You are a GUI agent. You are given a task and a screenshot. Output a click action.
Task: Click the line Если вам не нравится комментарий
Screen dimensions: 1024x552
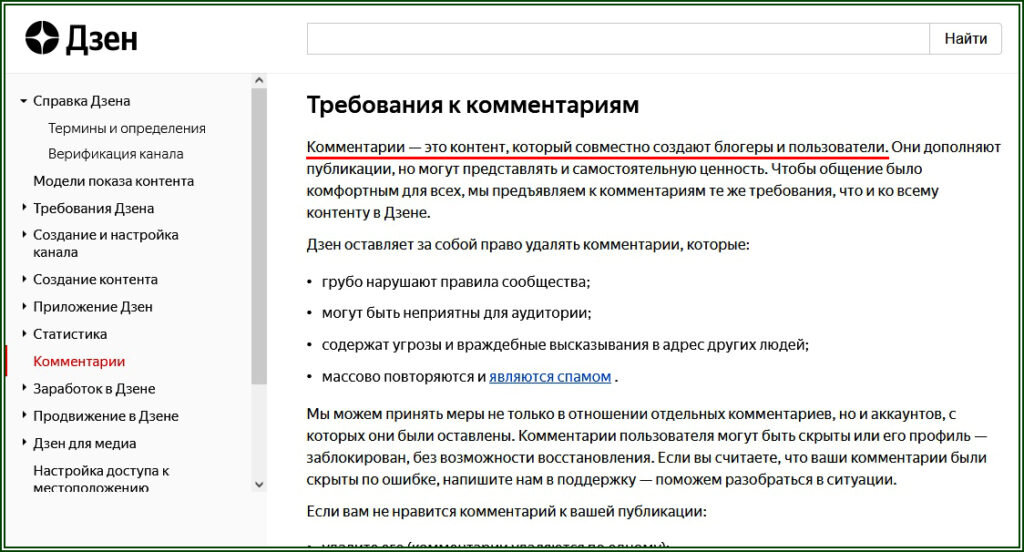coord(507,511)
